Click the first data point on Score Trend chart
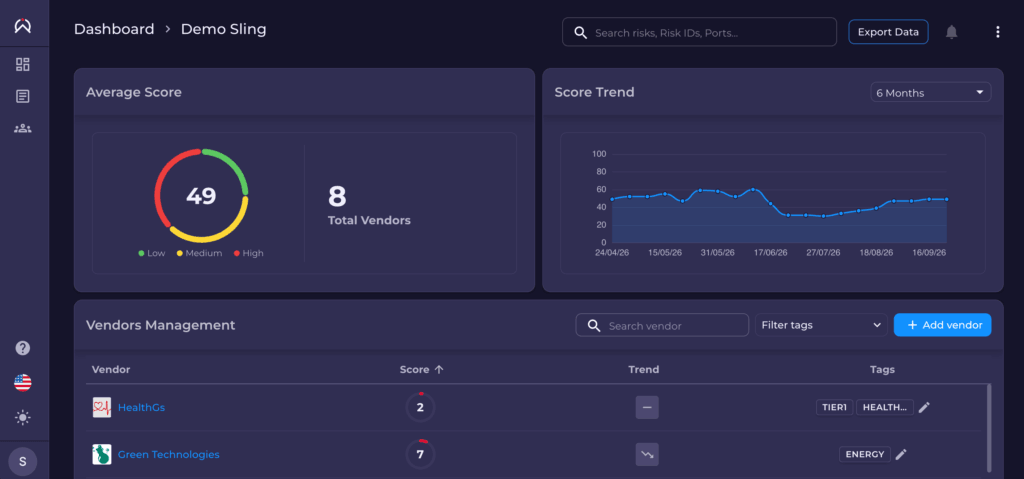Screen dimensions: 1024x479 [x=612, y=199]
